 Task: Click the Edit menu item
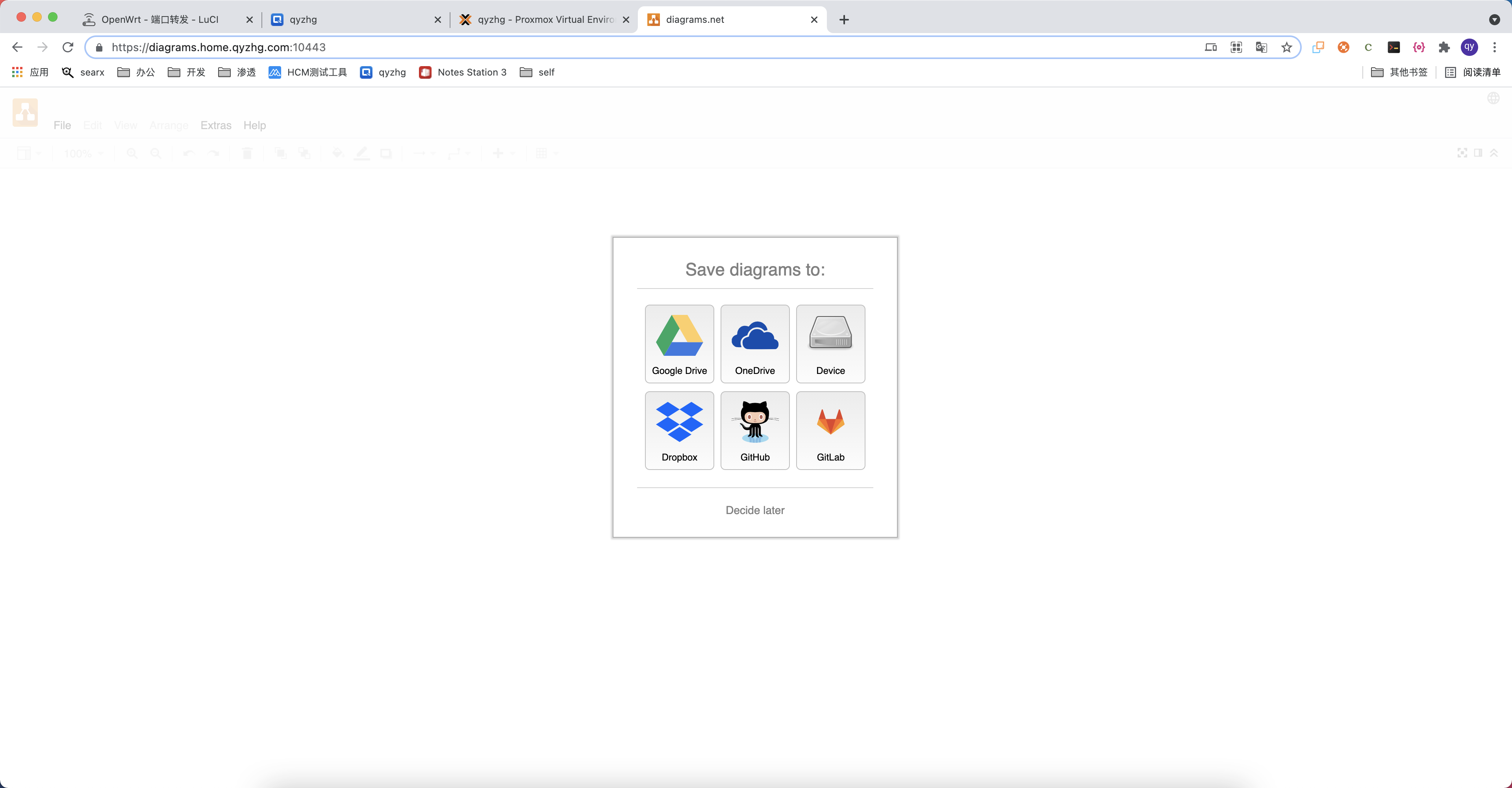tap(92, 125)
